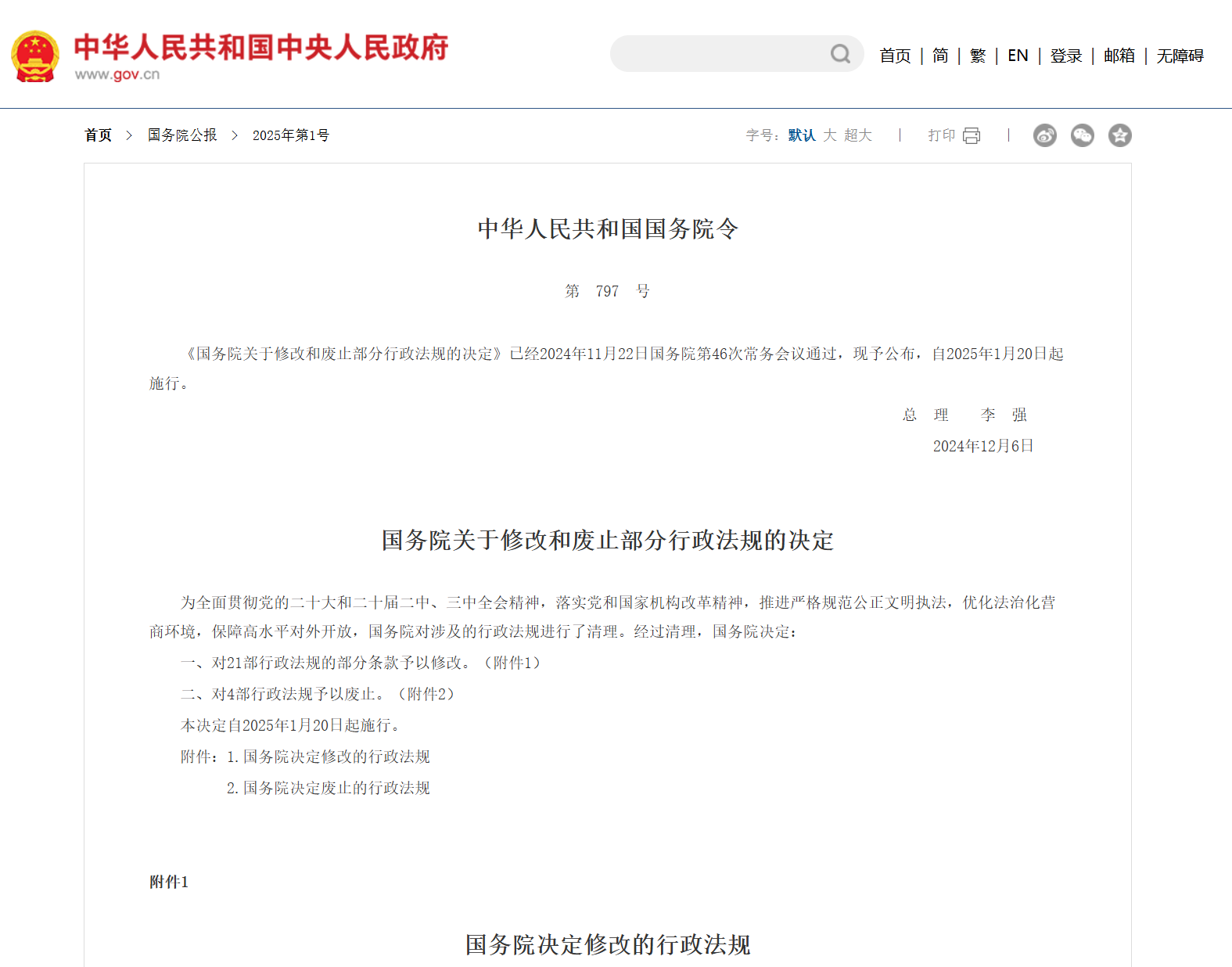Open 国务院公报 breadcrumb link

[x=182, y=135]
